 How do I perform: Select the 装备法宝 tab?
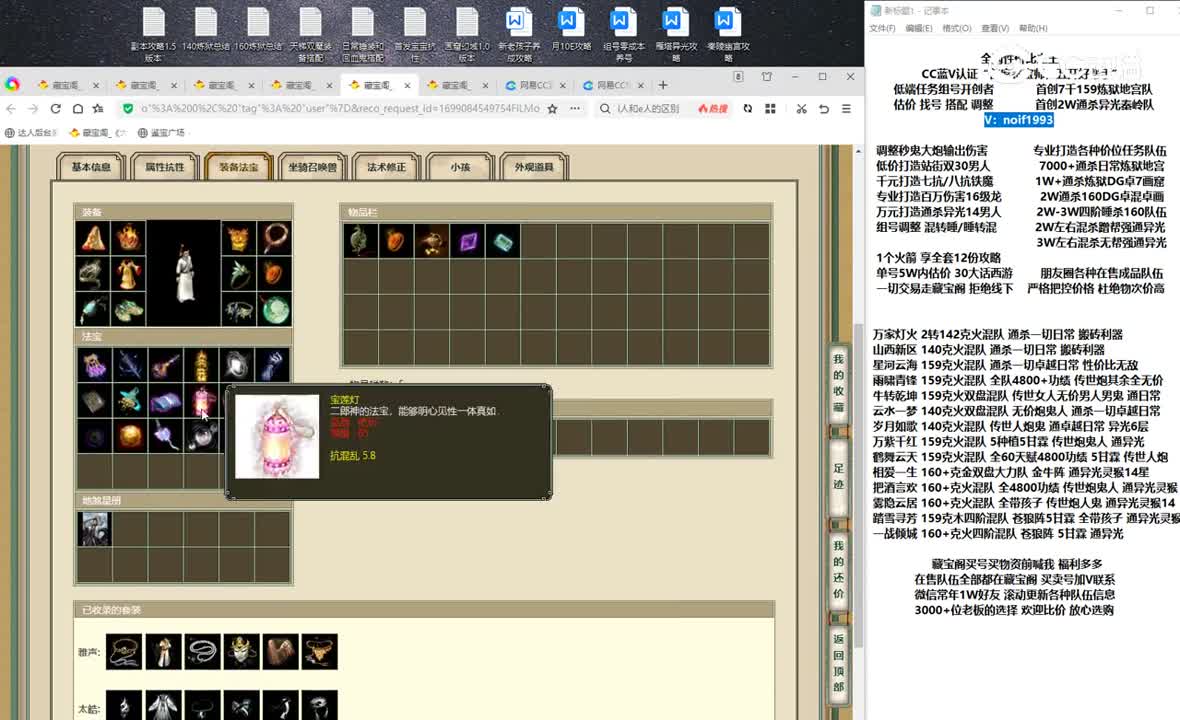239,167
